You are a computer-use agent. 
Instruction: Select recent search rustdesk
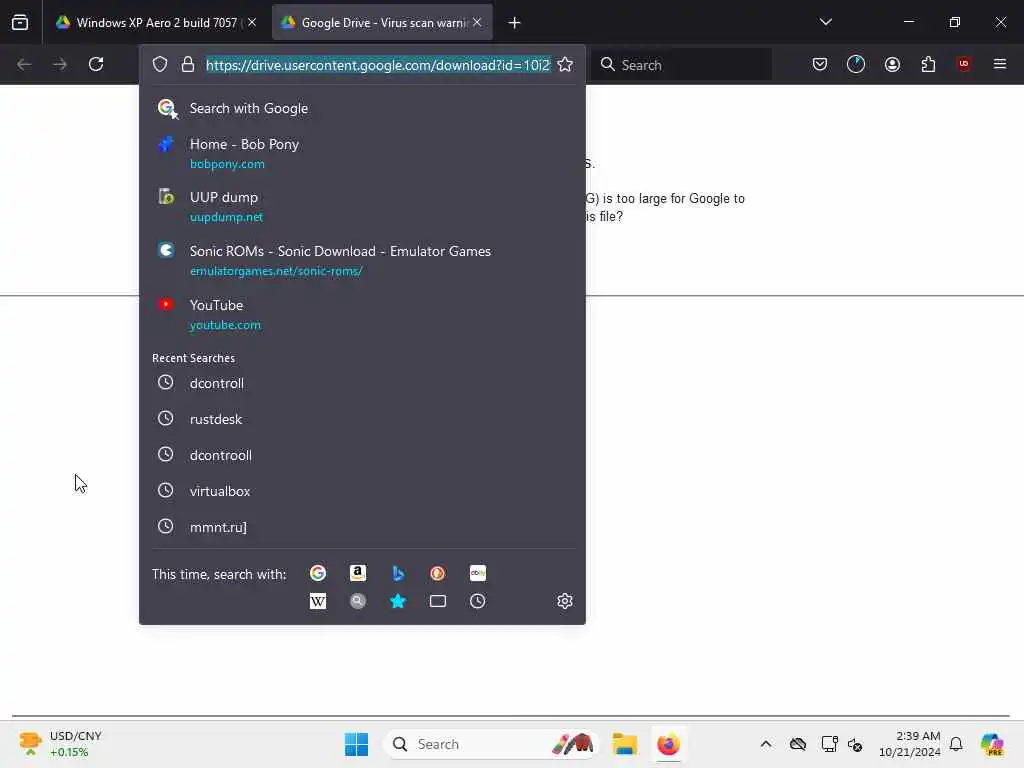point(362,419)
